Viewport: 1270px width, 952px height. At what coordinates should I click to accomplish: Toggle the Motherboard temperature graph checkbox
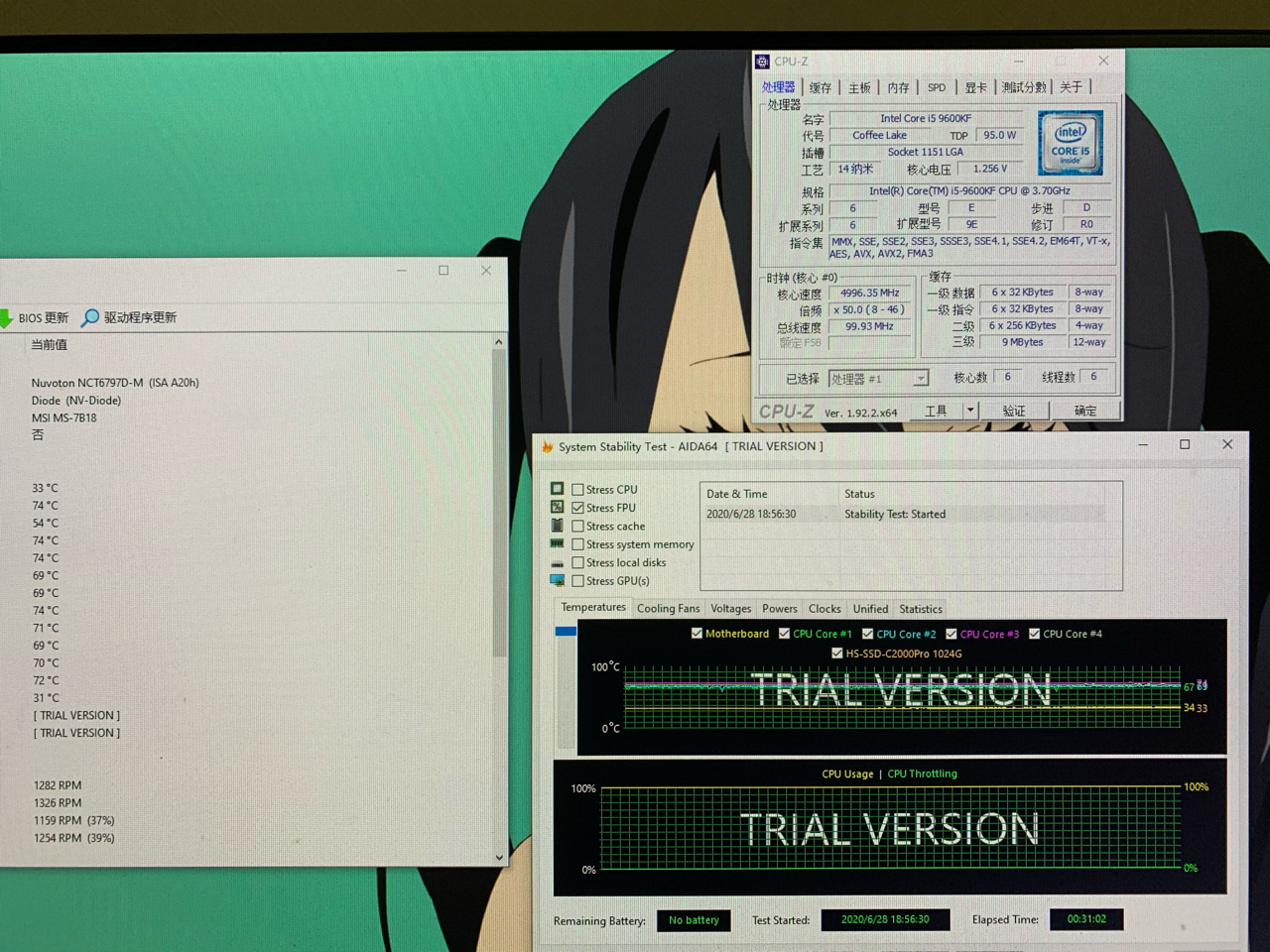pos(697,634)
